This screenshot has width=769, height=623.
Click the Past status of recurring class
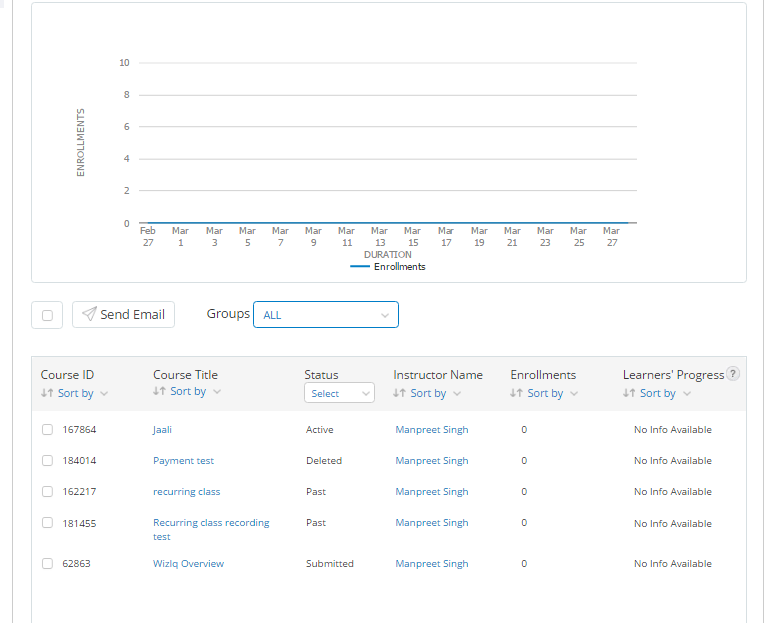tap(316, 492)
